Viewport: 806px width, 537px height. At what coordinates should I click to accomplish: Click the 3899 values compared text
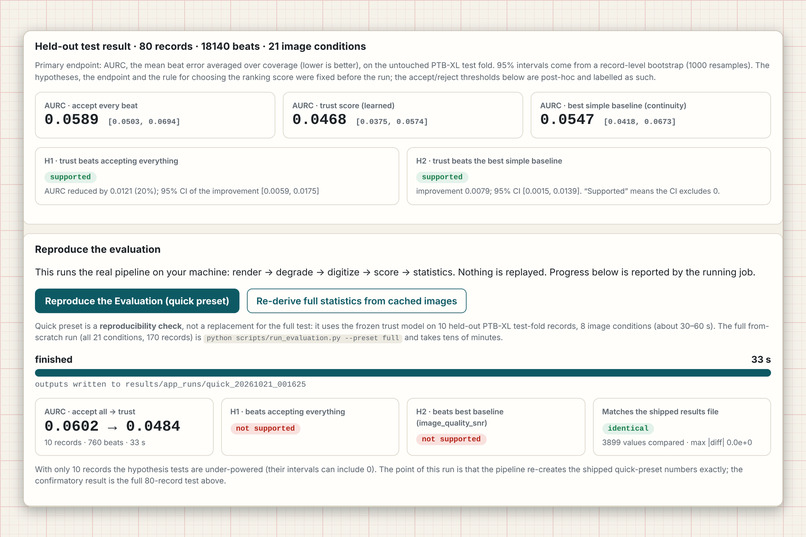tap(677, 442)
